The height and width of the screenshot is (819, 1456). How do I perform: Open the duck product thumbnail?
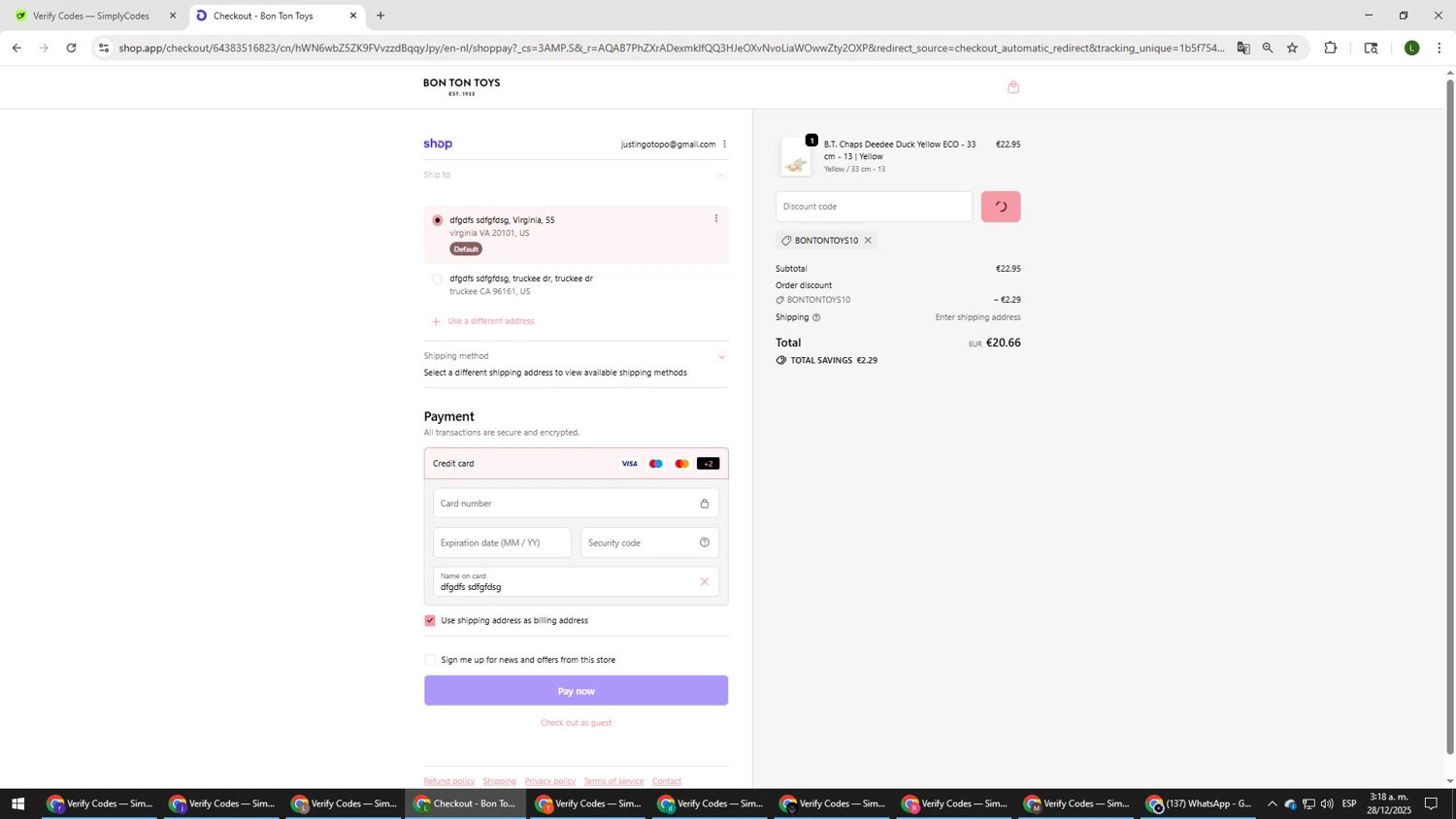pos(797,158)
